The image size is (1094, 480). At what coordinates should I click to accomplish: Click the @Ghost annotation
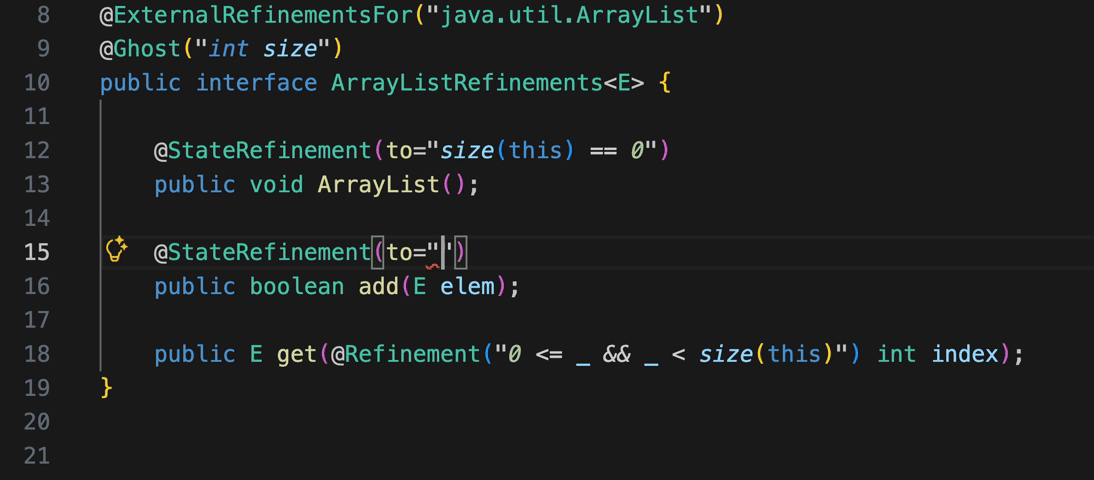pos(141,49)
